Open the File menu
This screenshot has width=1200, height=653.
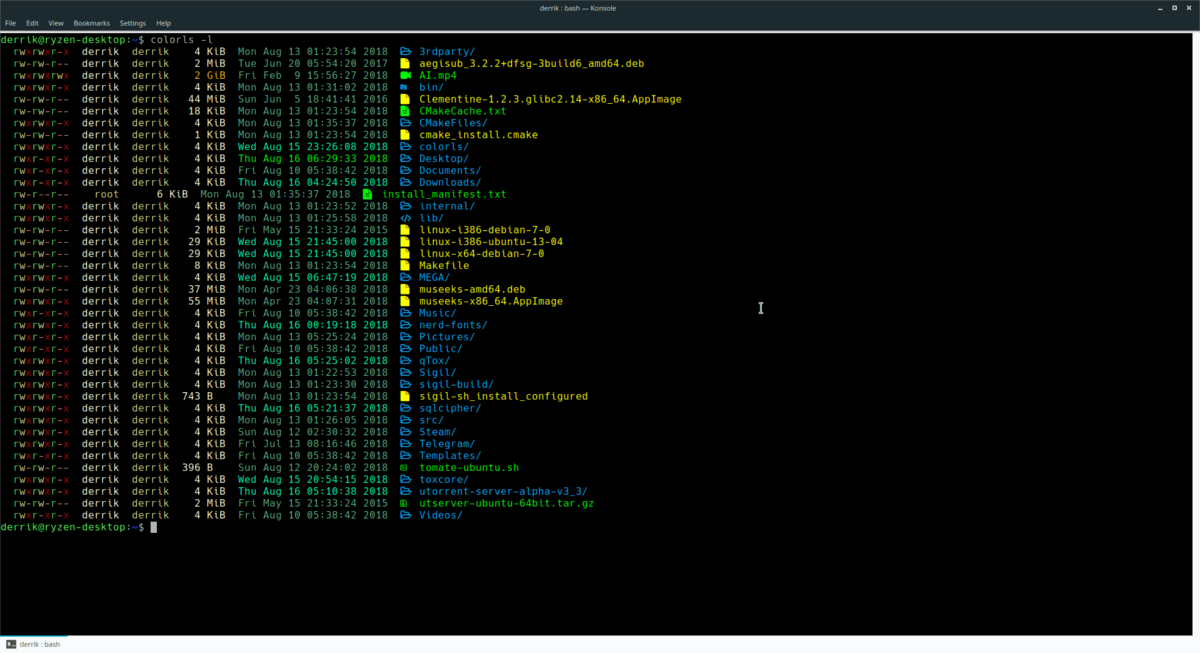(x=10, y=22)
